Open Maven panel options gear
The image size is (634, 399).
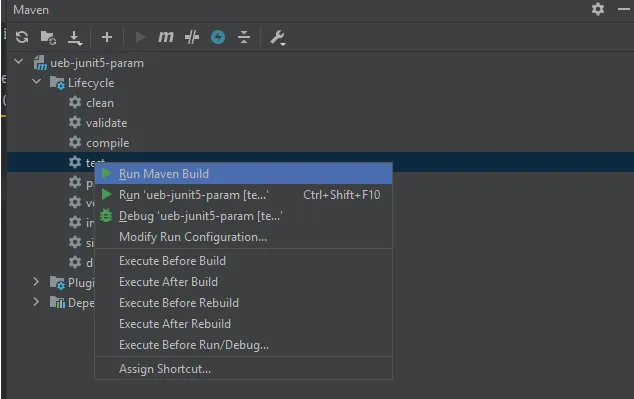point(598,9)
